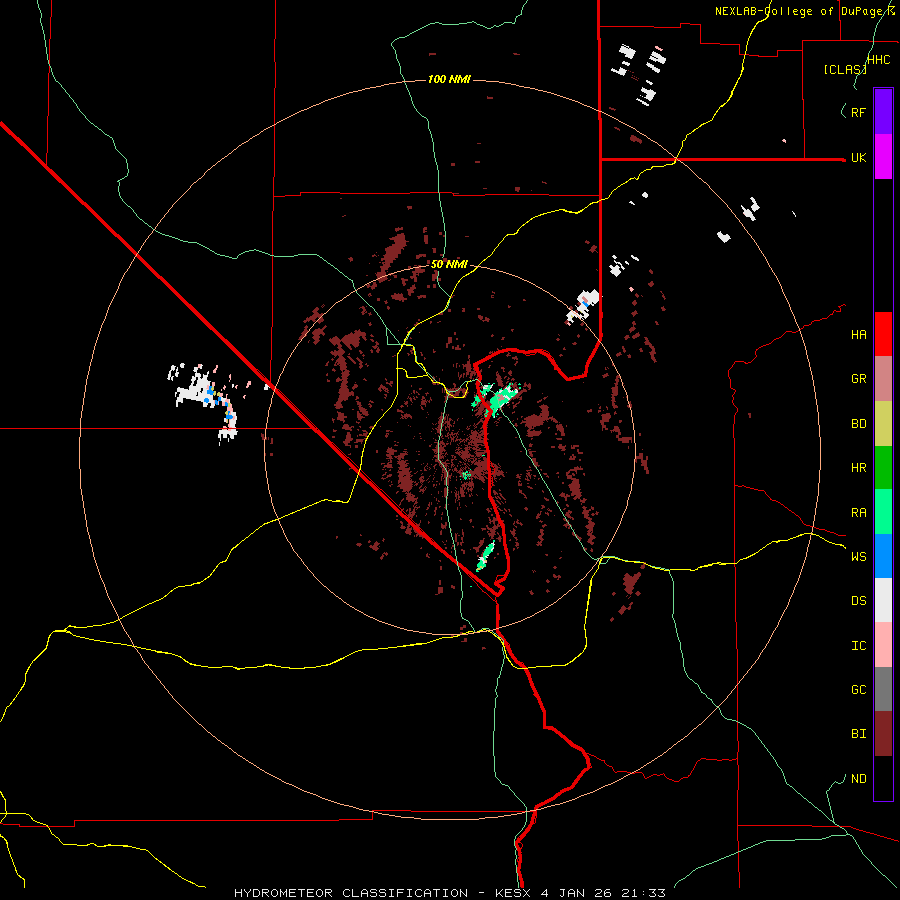This screenshot has height=900, width=900.
Task: Click the UK legend label
Action: [858, 158]
